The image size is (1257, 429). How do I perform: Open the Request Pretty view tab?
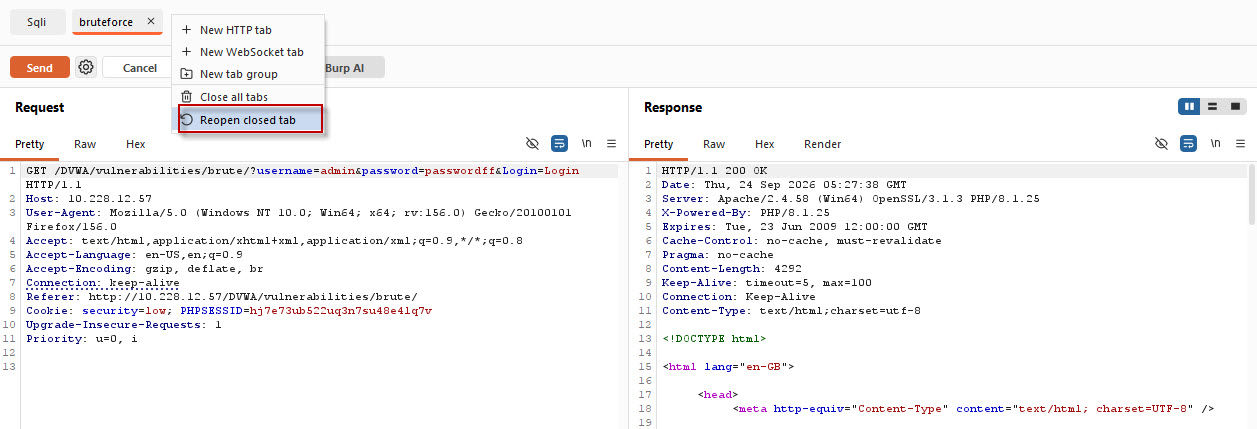(30, 144)
